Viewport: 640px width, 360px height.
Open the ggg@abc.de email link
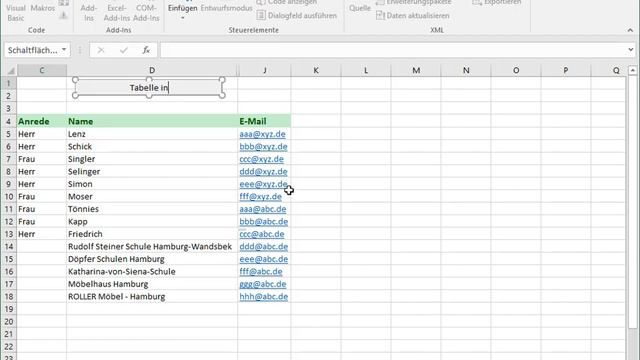pyautogui.click(x=263, y=284)
